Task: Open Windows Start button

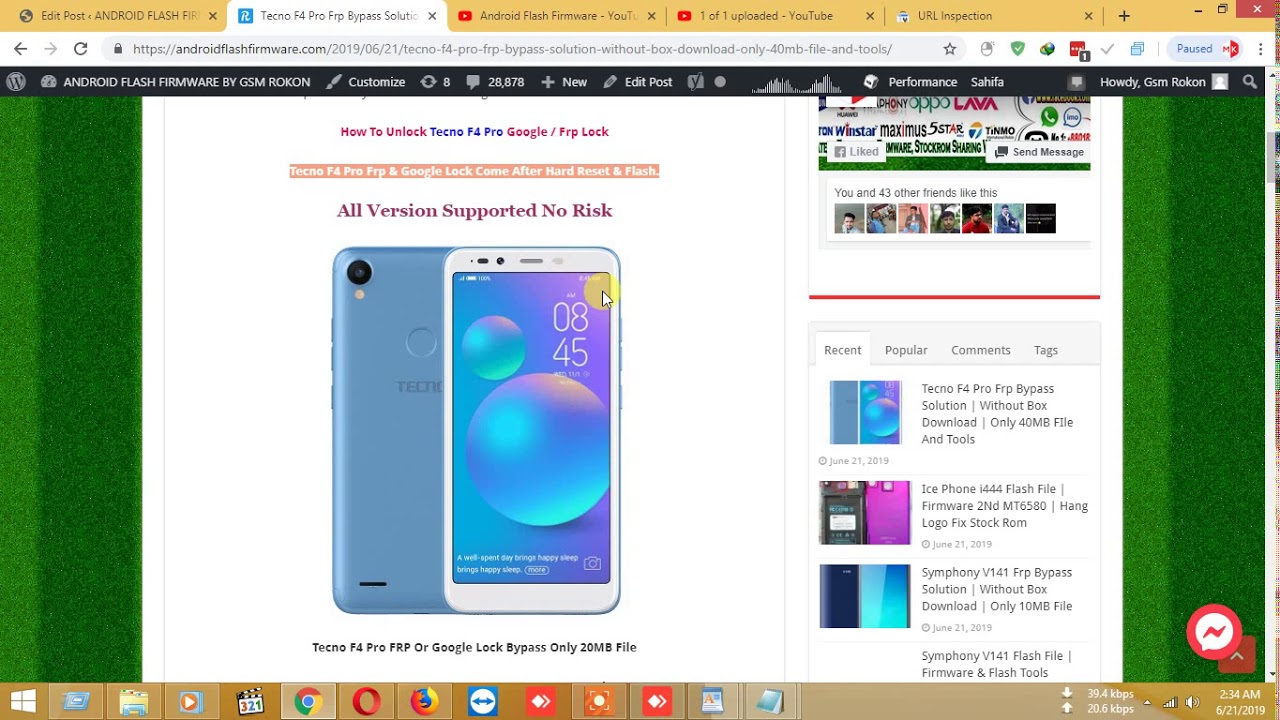Action: (22, 702)
